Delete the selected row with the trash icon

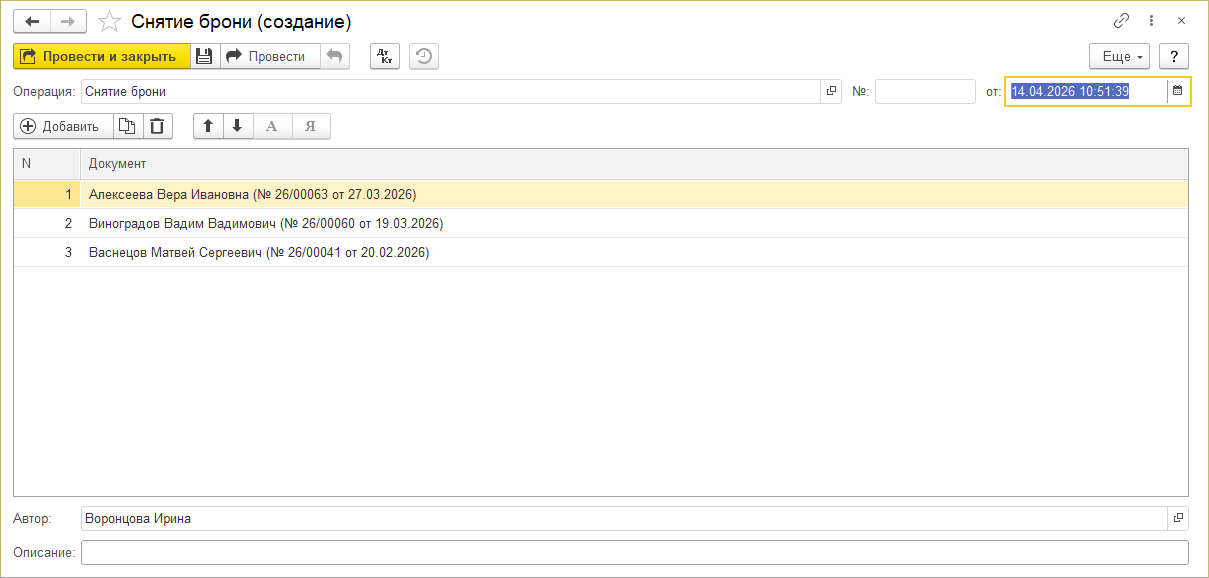pos(158,126)
